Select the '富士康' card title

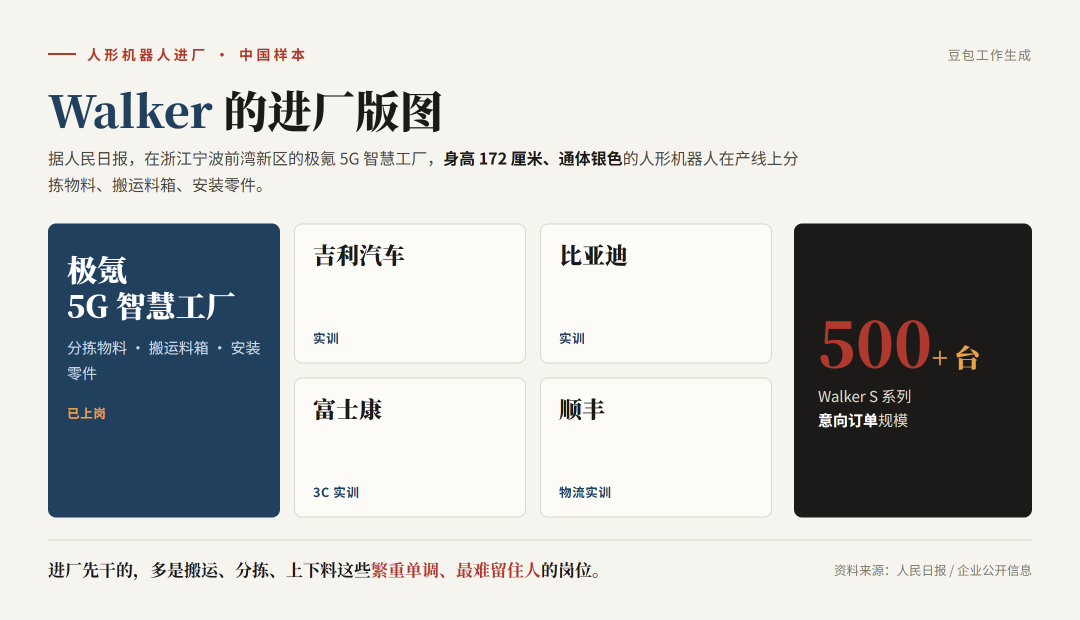[x=347, y=410]
